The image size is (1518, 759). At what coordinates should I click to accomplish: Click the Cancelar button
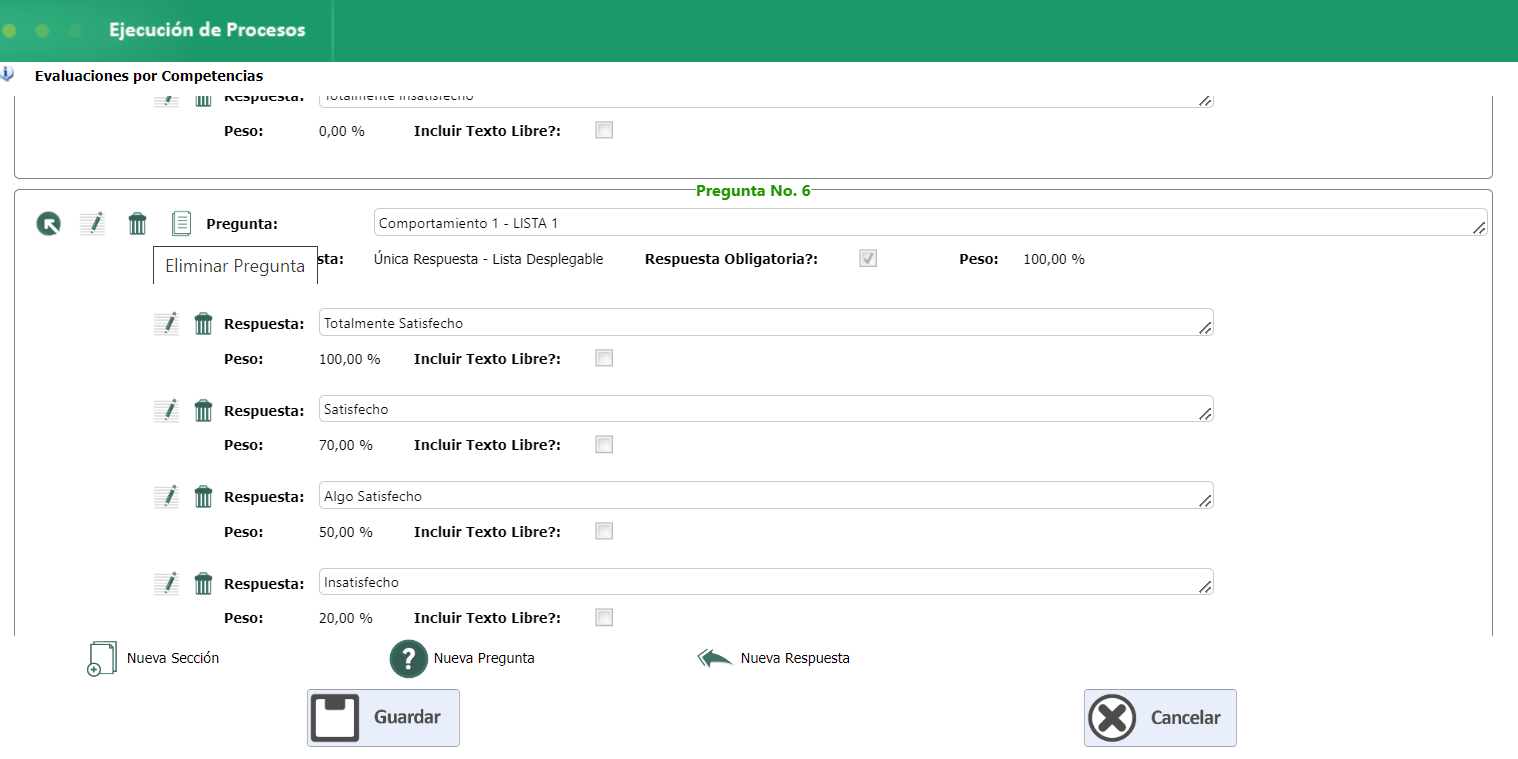pos(1160,718)
